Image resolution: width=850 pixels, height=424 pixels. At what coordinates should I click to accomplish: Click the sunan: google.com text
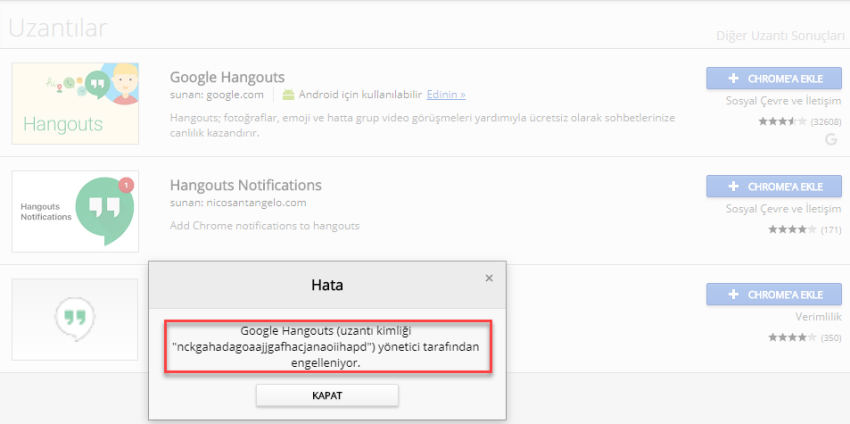click(x=217, y=95)
